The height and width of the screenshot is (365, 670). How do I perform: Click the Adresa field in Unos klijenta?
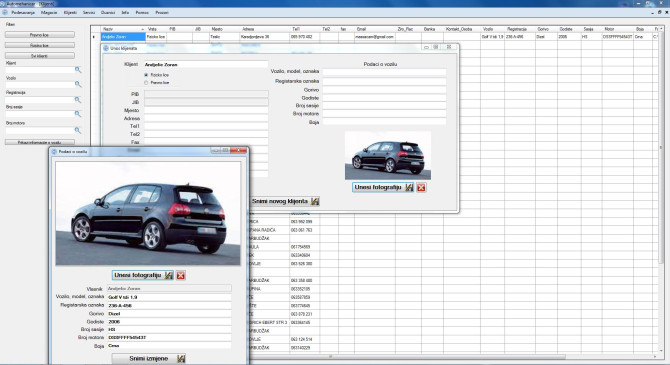pyautogui.click(x=206, y=118)
